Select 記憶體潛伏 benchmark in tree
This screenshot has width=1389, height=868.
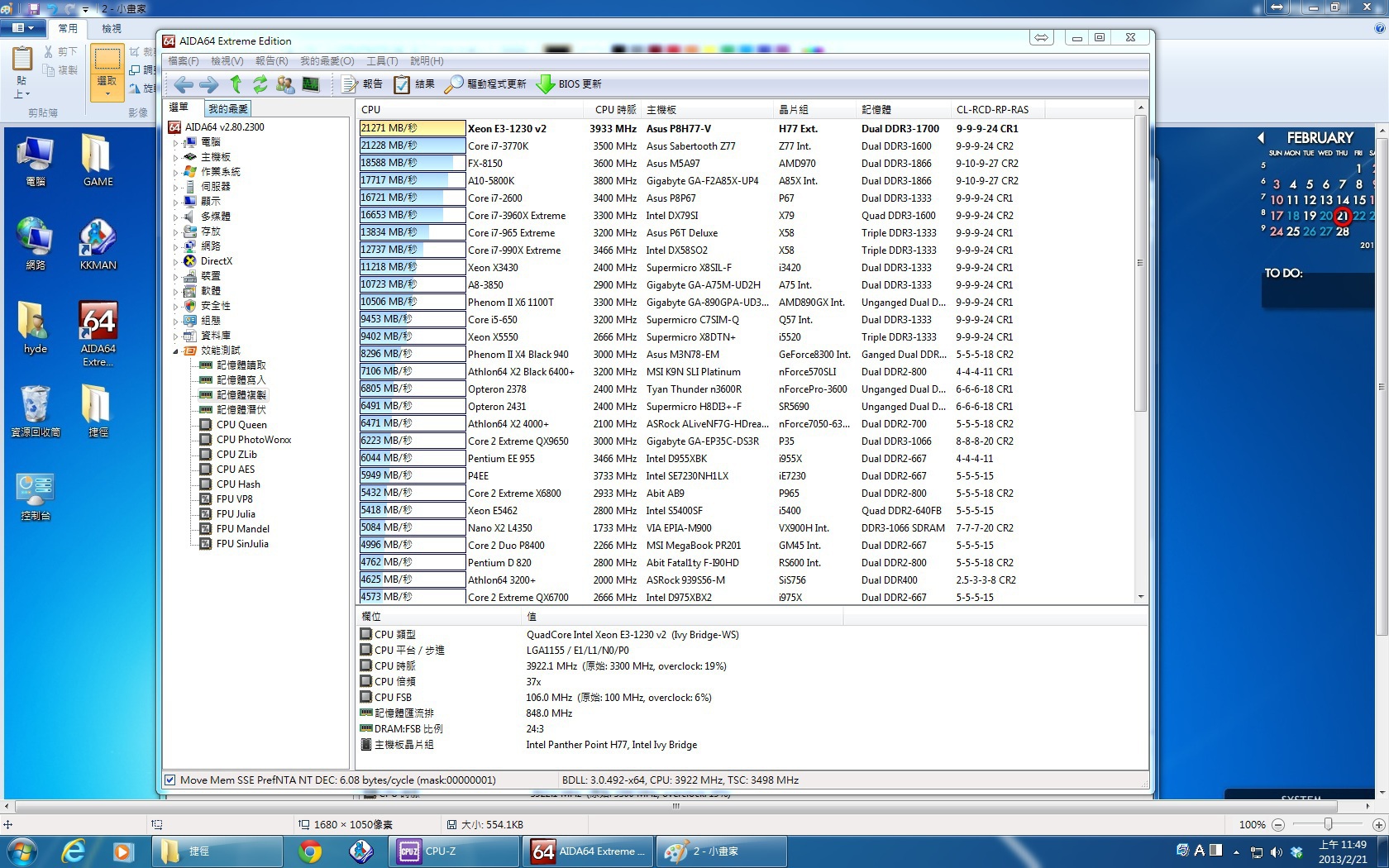coord(241,410)
